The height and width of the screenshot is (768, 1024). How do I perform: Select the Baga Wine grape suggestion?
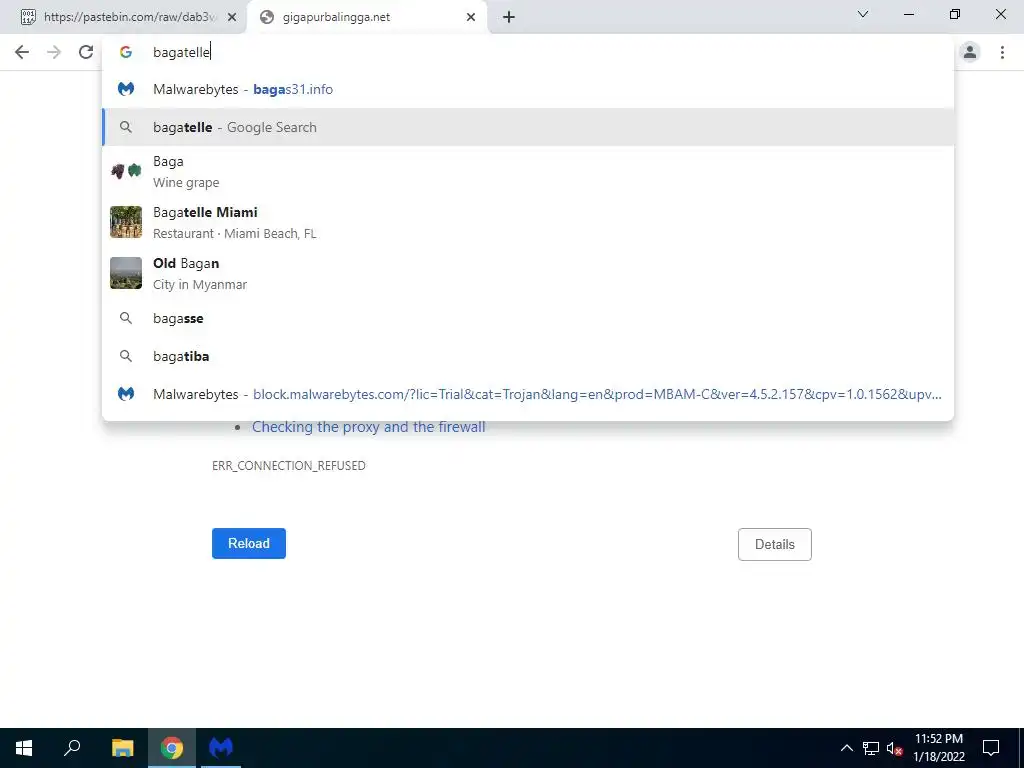coord(528,172)
